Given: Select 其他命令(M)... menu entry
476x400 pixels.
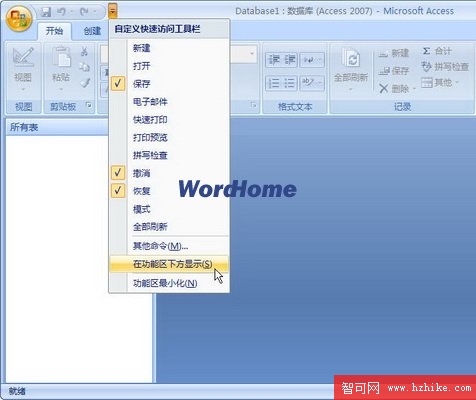Looking at the screenshot, I should click(169, 246).
